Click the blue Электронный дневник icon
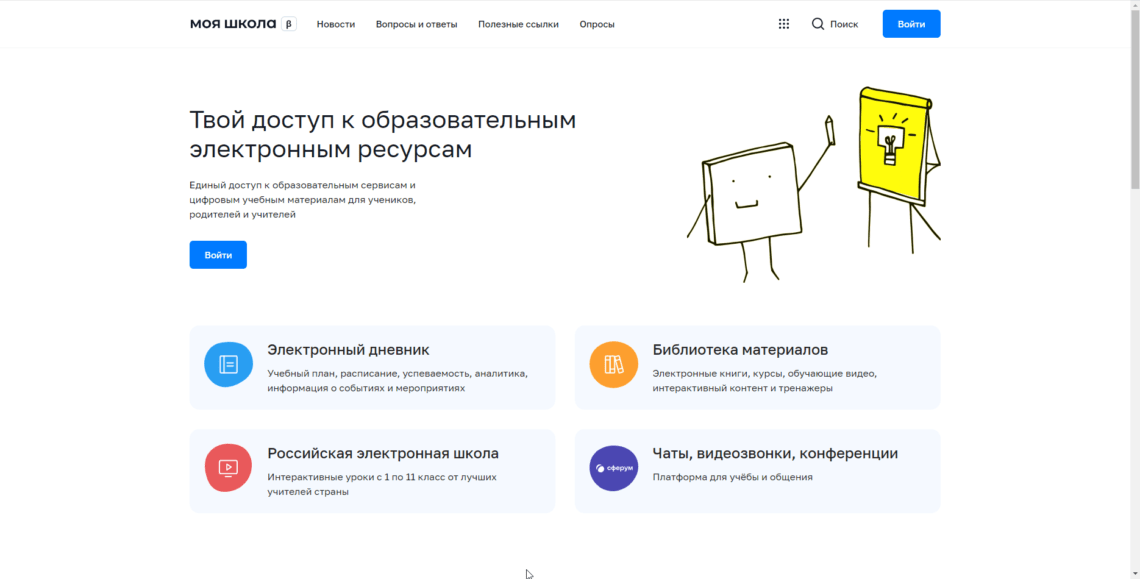Screen dimensions: 1140x579 (x=228, y=364)
